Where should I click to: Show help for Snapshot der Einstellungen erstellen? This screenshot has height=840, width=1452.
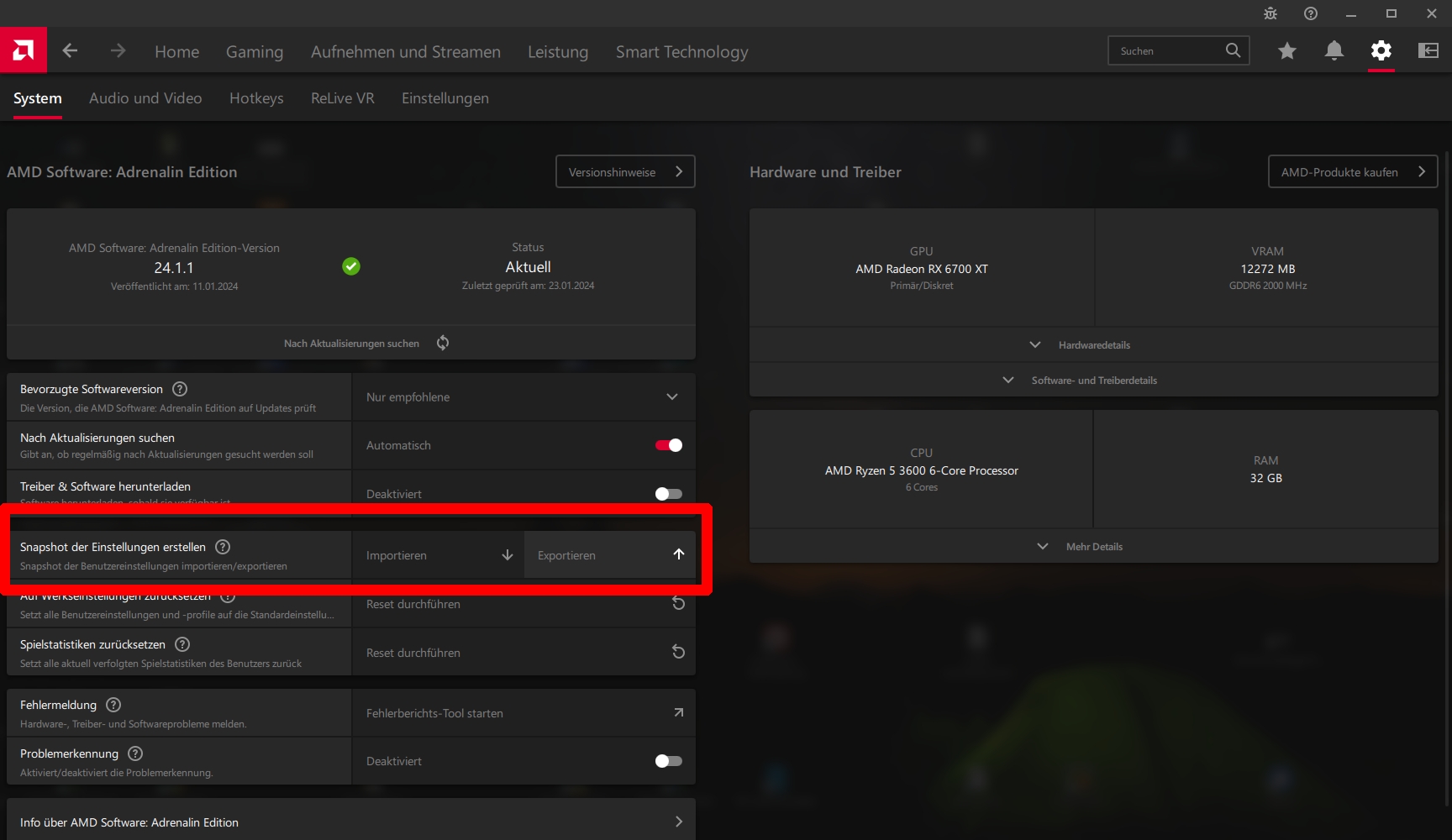pyautogui.click(x=223, y=547)
